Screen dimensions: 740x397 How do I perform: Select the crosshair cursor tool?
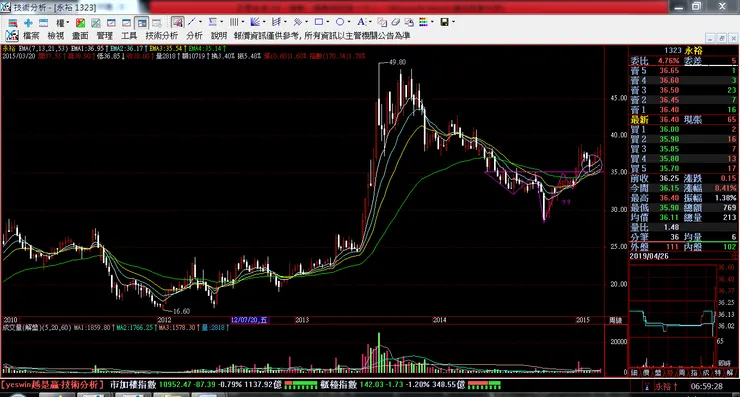coord(28,23)
